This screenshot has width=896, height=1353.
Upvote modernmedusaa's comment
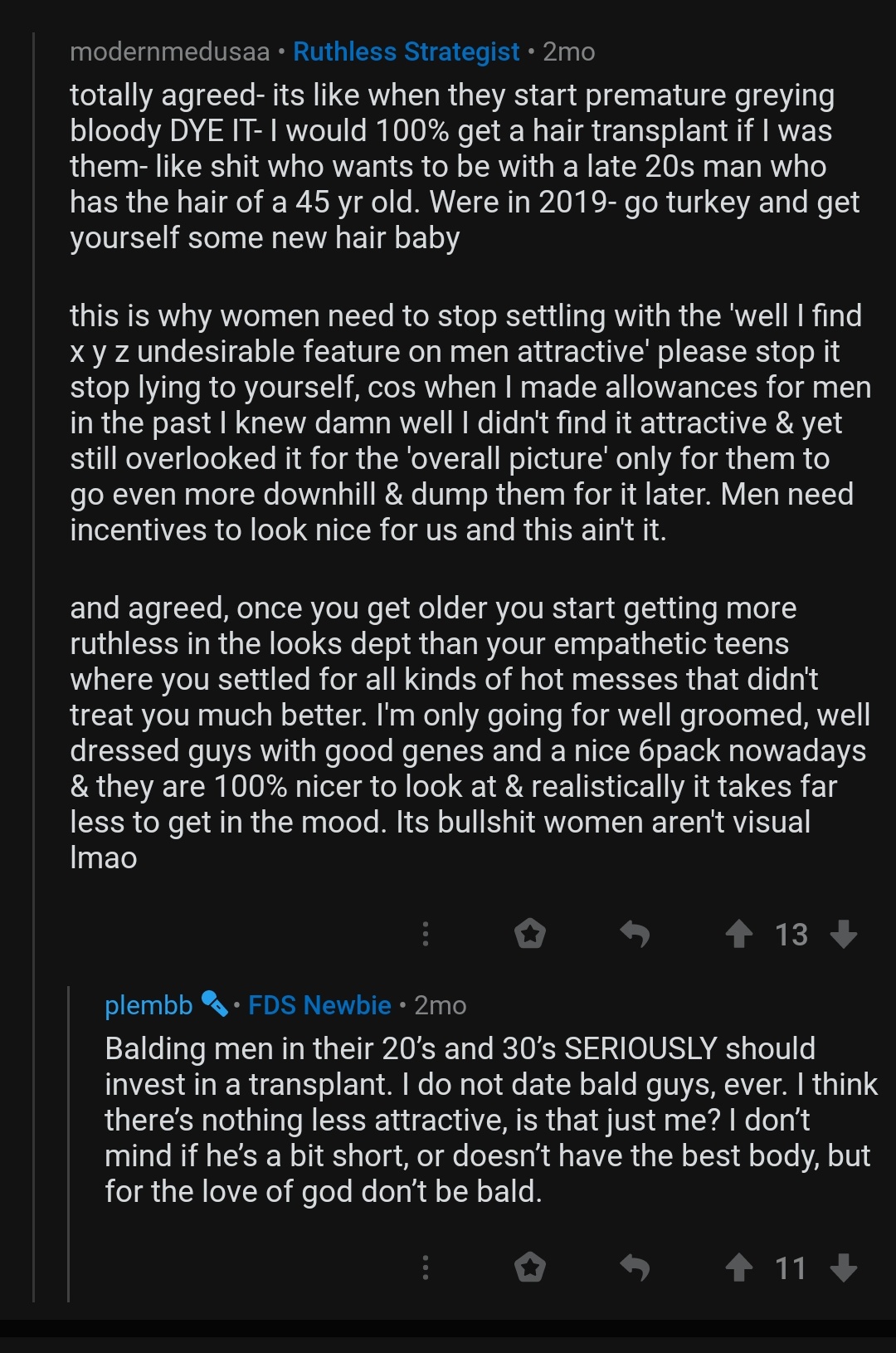pyautogui.click(x=738, y=935)
